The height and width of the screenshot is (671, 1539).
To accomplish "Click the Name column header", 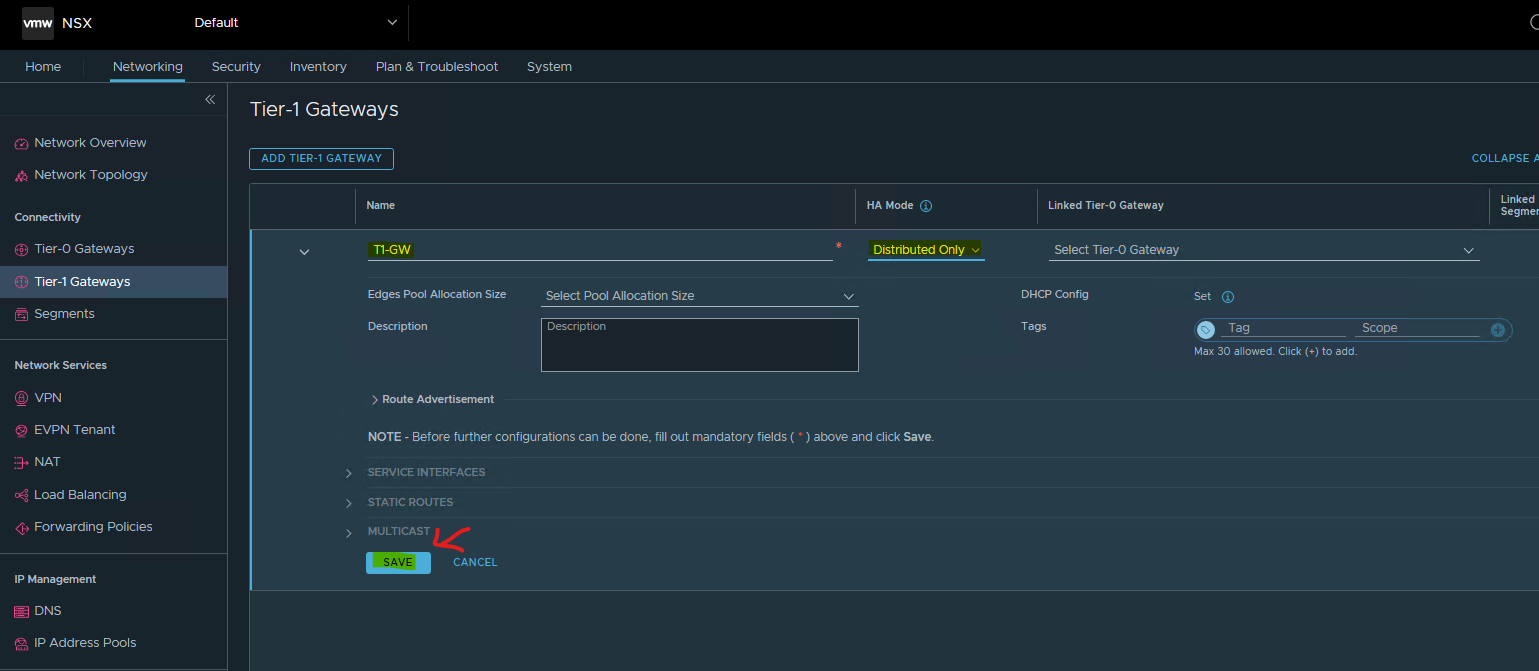I will click(x=381, y=205).
